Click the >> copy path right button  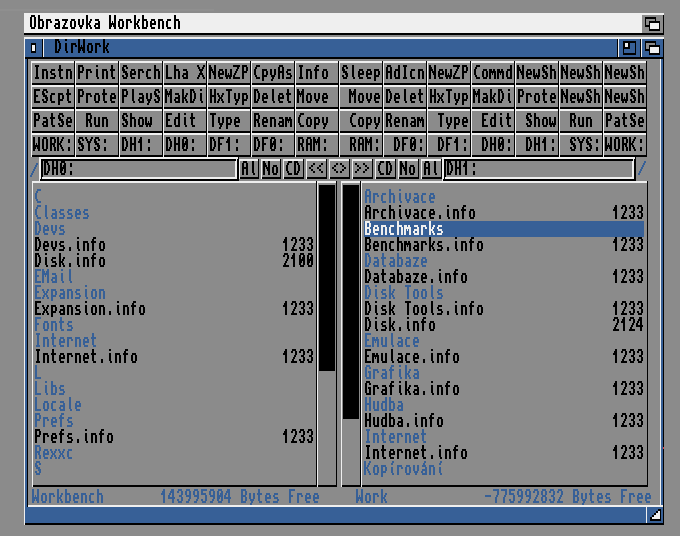[362, 169]
